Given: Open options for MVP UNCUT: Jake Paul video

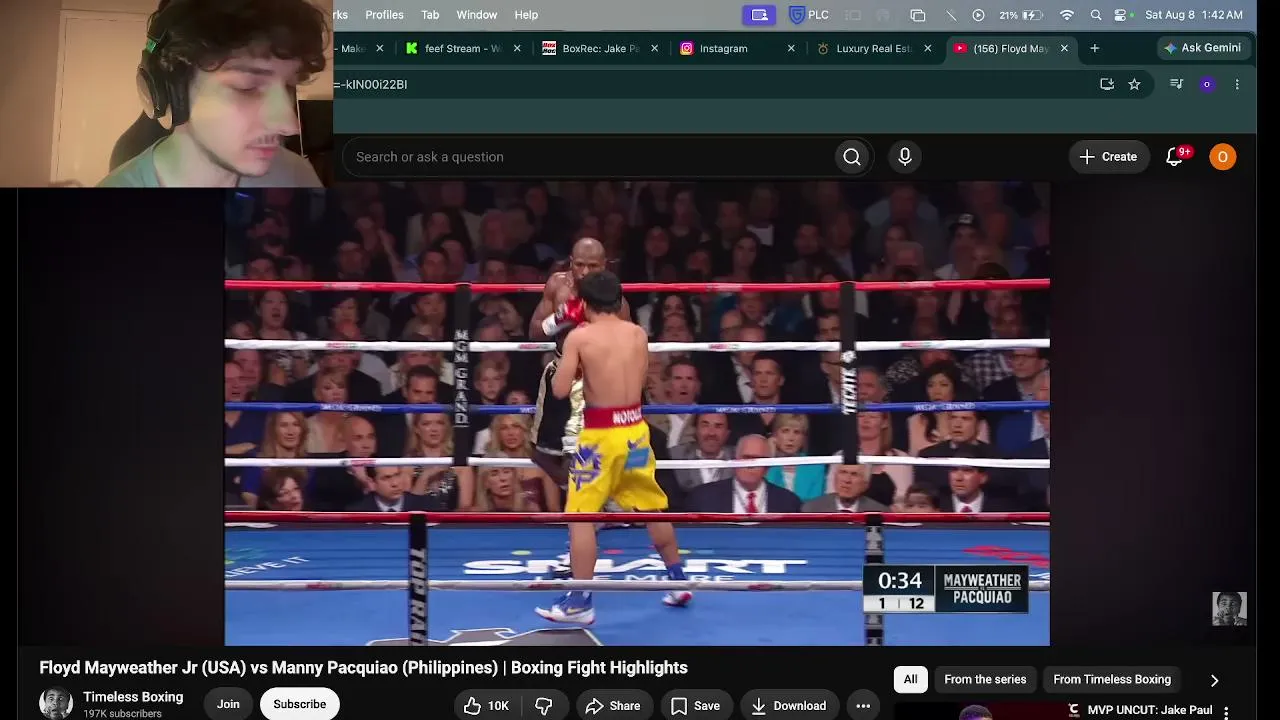Looking at the screenshot, I should click(1226, 712).
